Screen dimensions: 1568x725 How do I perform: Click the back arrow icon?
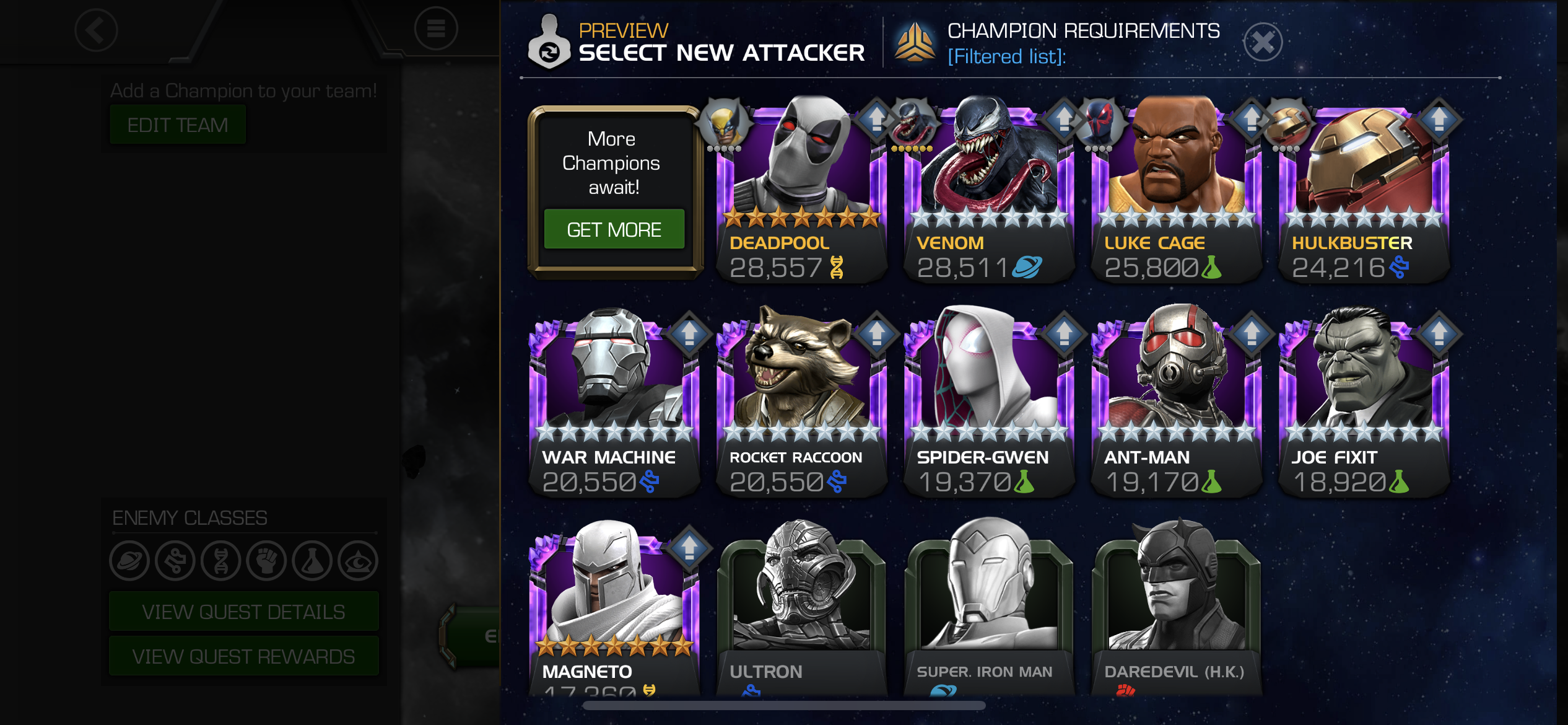[x=96, y=30]
